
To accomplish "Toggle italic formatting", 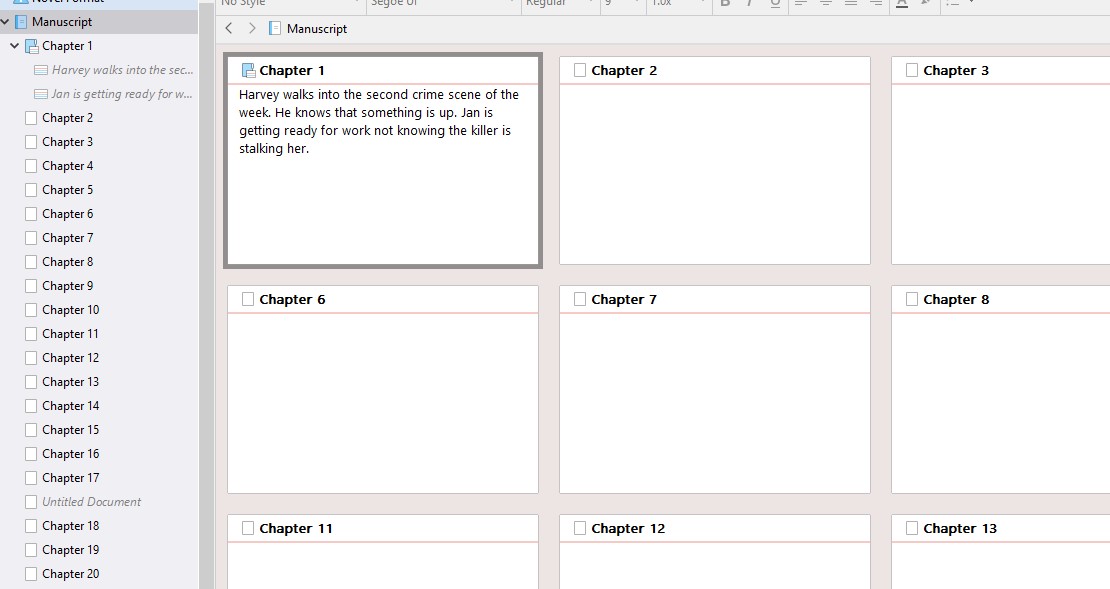I will tap(747, 4).
